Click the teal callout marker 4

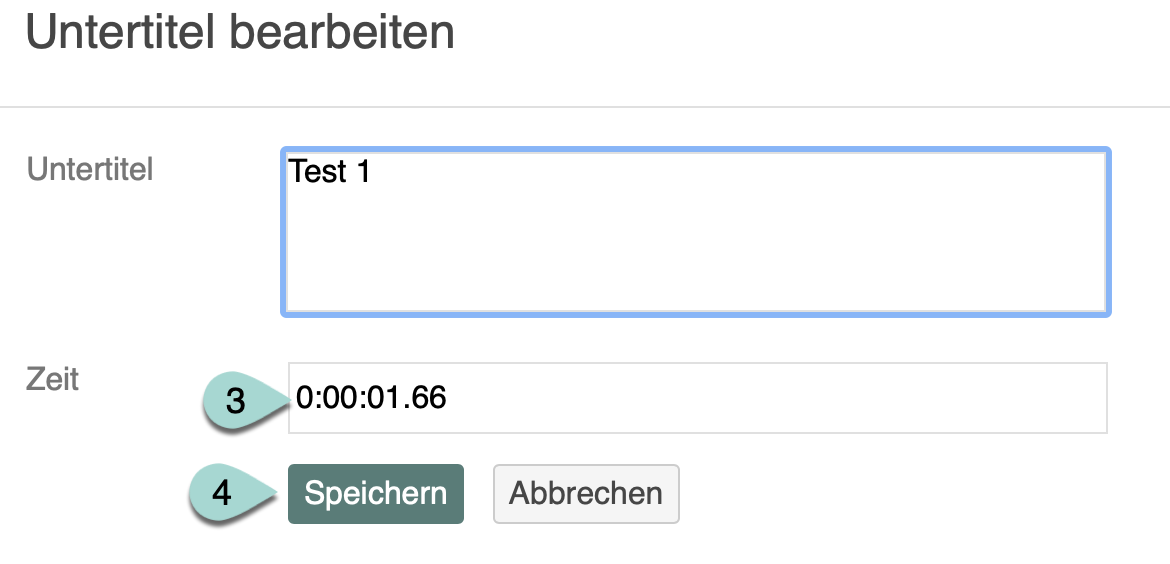(223, 494)
